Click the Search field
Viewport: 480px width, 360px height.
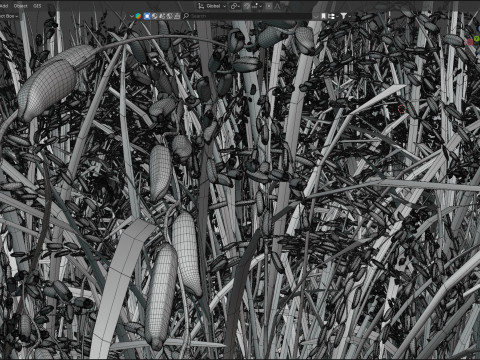[x=248, y=16]
